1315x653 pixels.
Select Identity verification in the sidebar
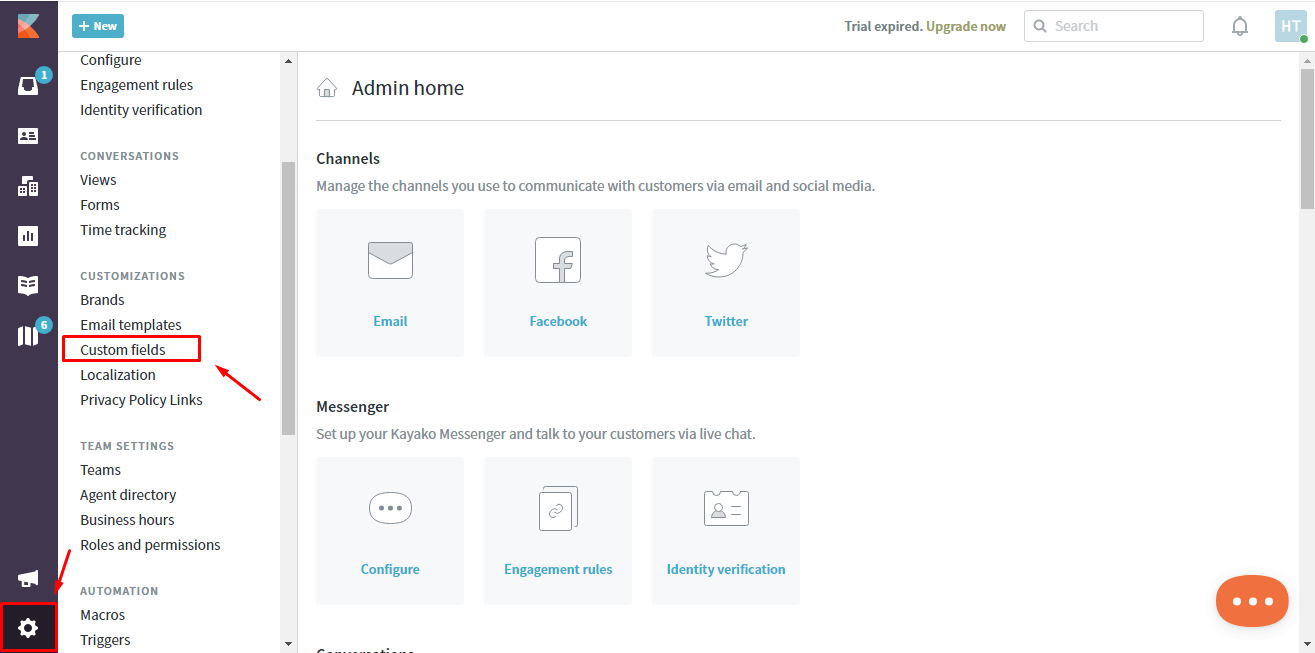pos(141,110)
